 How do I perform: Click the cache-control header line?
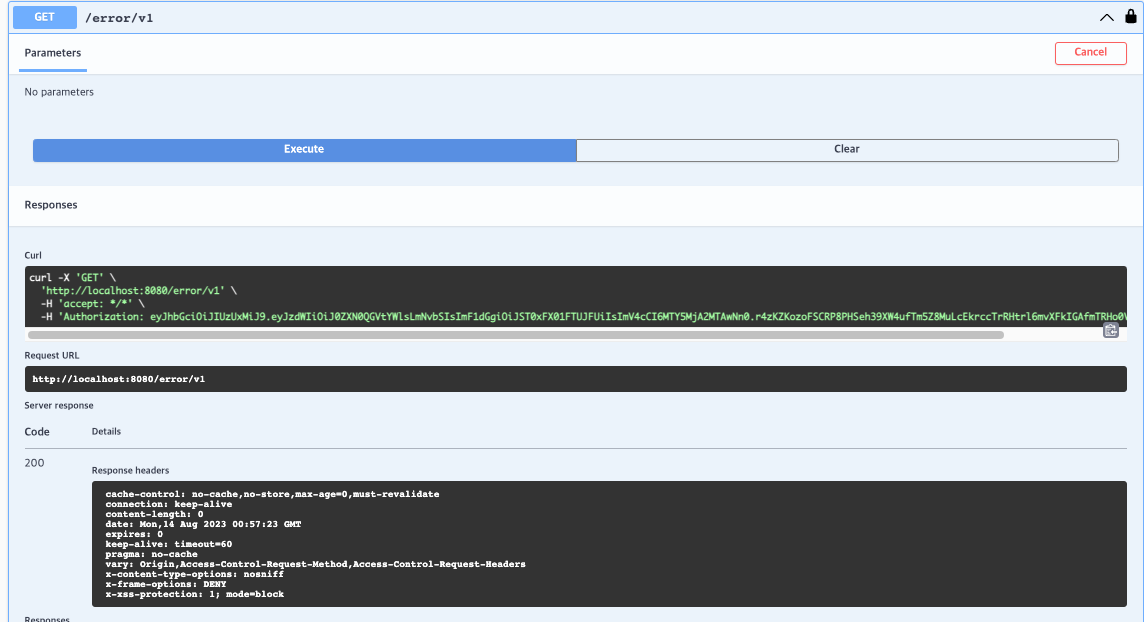pyautogui.click(x=272, y=494)
